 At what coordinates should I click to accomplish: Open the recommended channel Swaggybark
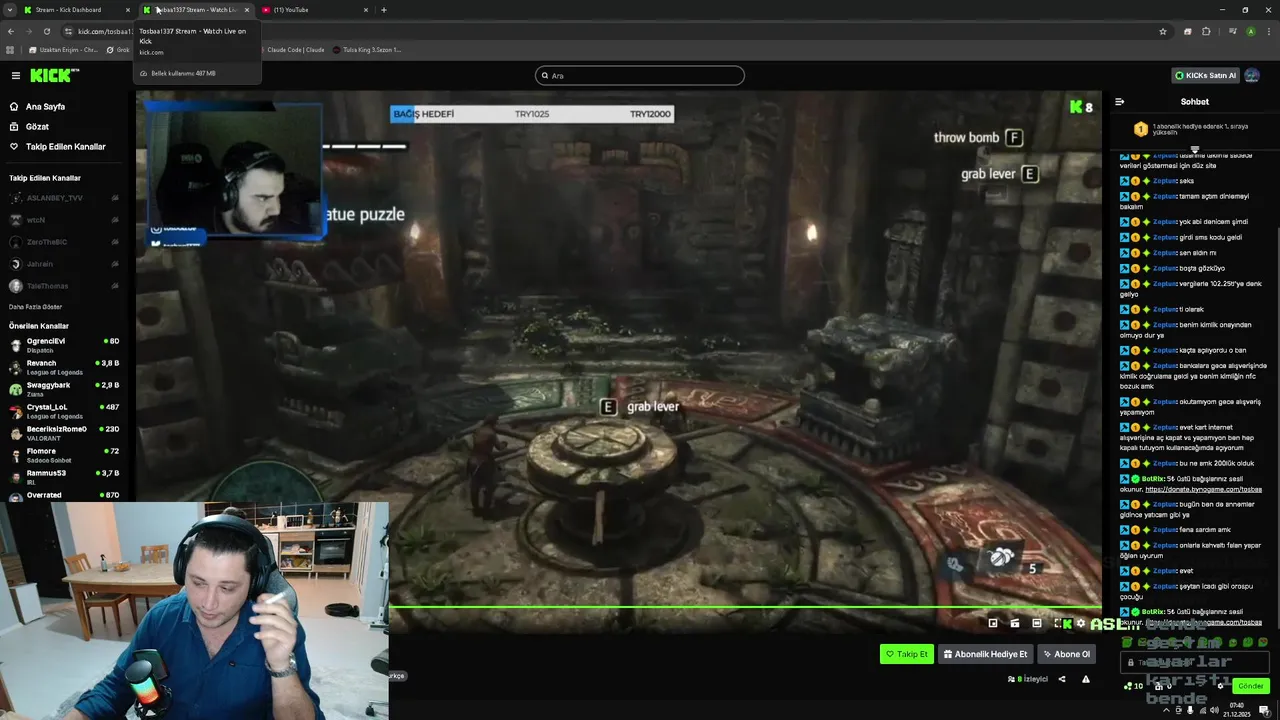point(64,389)
